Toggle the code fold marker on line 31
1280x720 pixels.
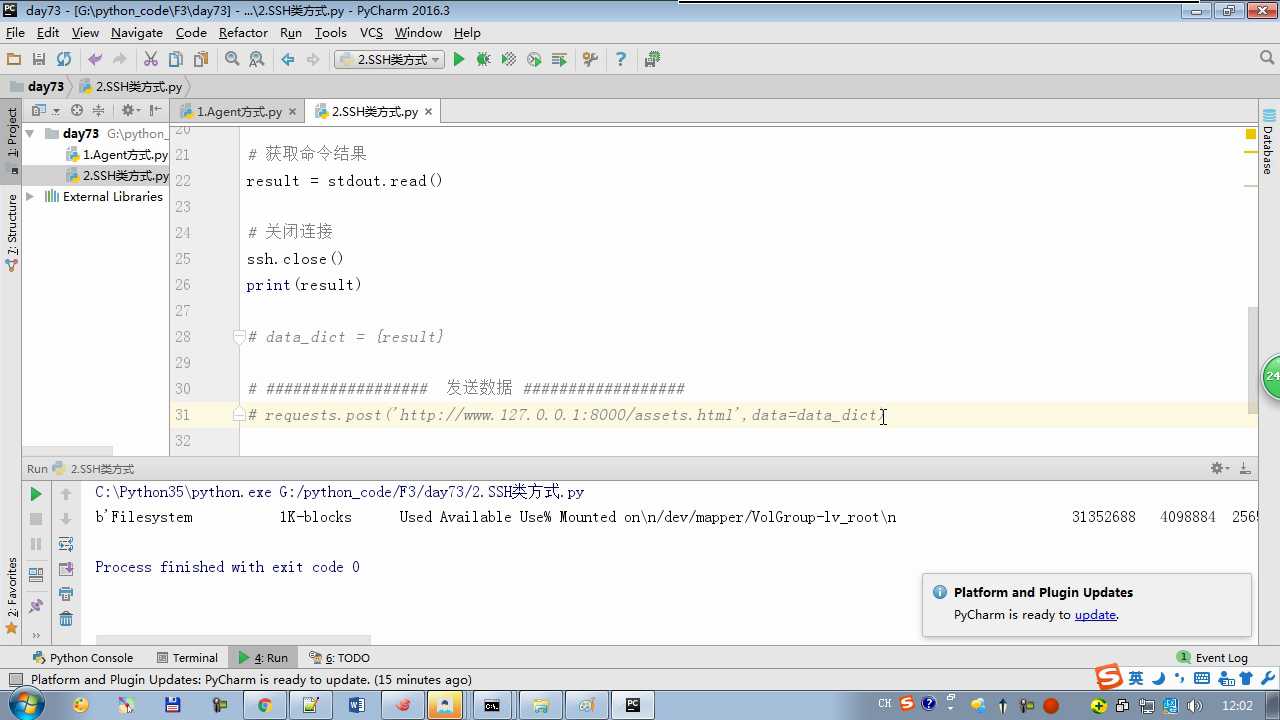click(x=239, y=414)
